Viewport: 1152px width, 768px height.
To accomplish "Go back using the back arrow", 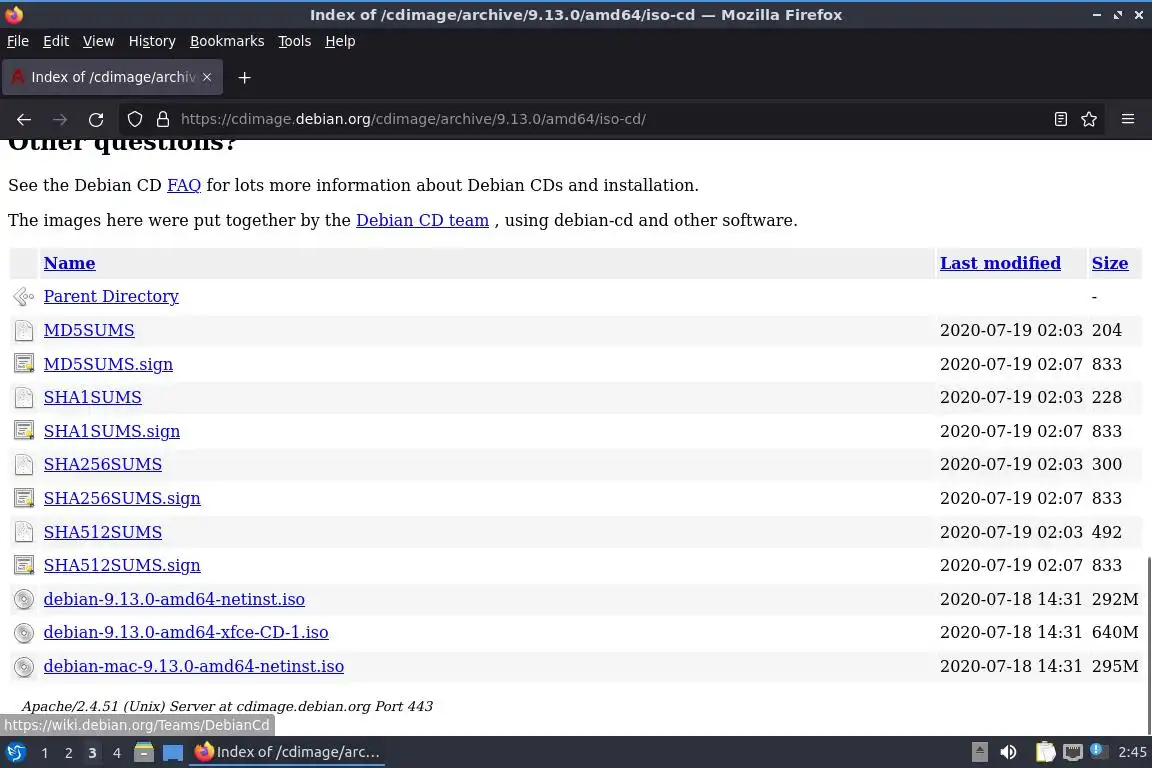I will pyautogui.click(x=24, y=119).
